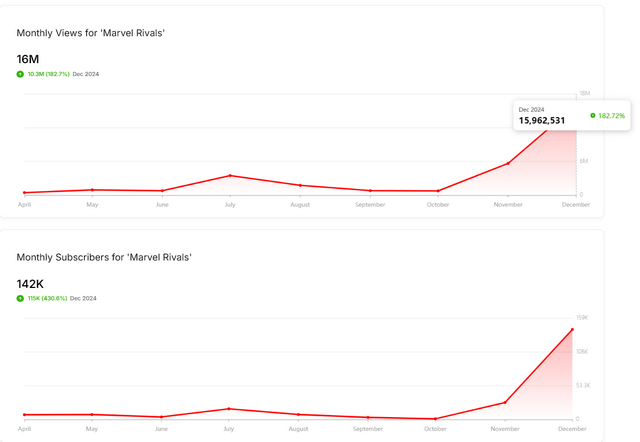Click the 'Monthly Subscribers for Marvel Rivals' title
640x442 pixels.
(104, 258)
